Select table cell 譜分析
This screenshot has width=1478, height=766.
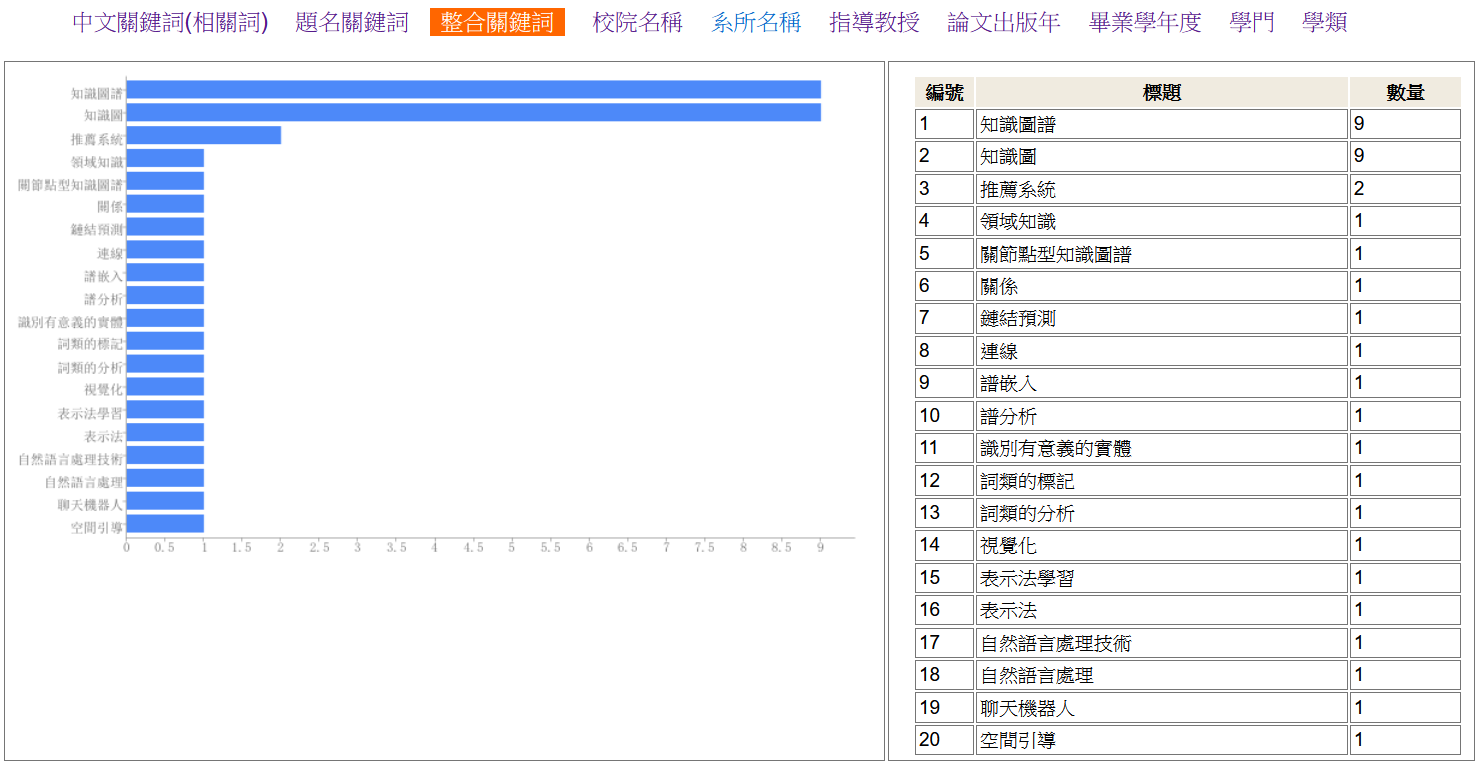point(1162,416)
